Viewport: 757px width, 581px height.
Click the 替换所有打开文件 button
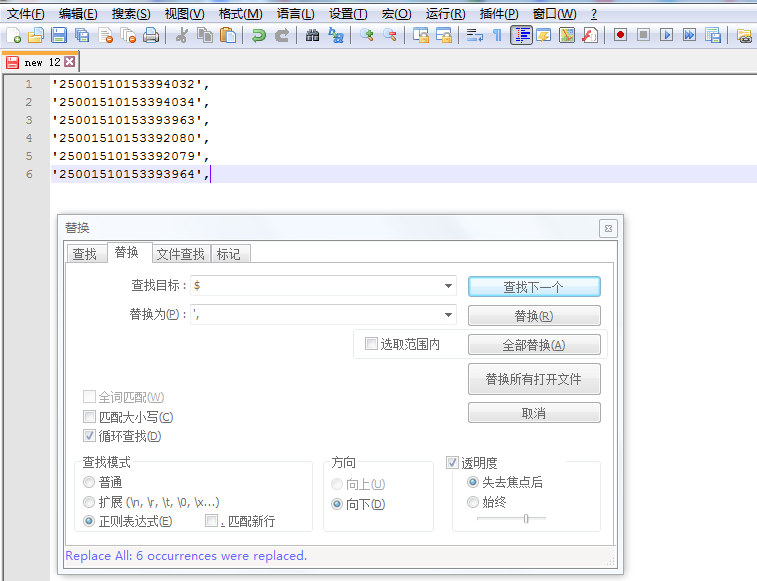tap(534, 379)
